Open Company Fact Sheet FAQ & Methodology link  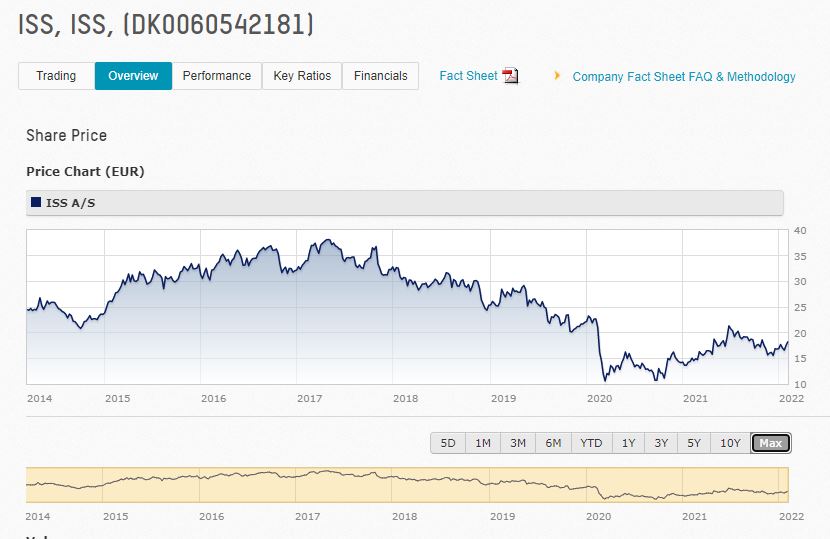coord(684,77)
